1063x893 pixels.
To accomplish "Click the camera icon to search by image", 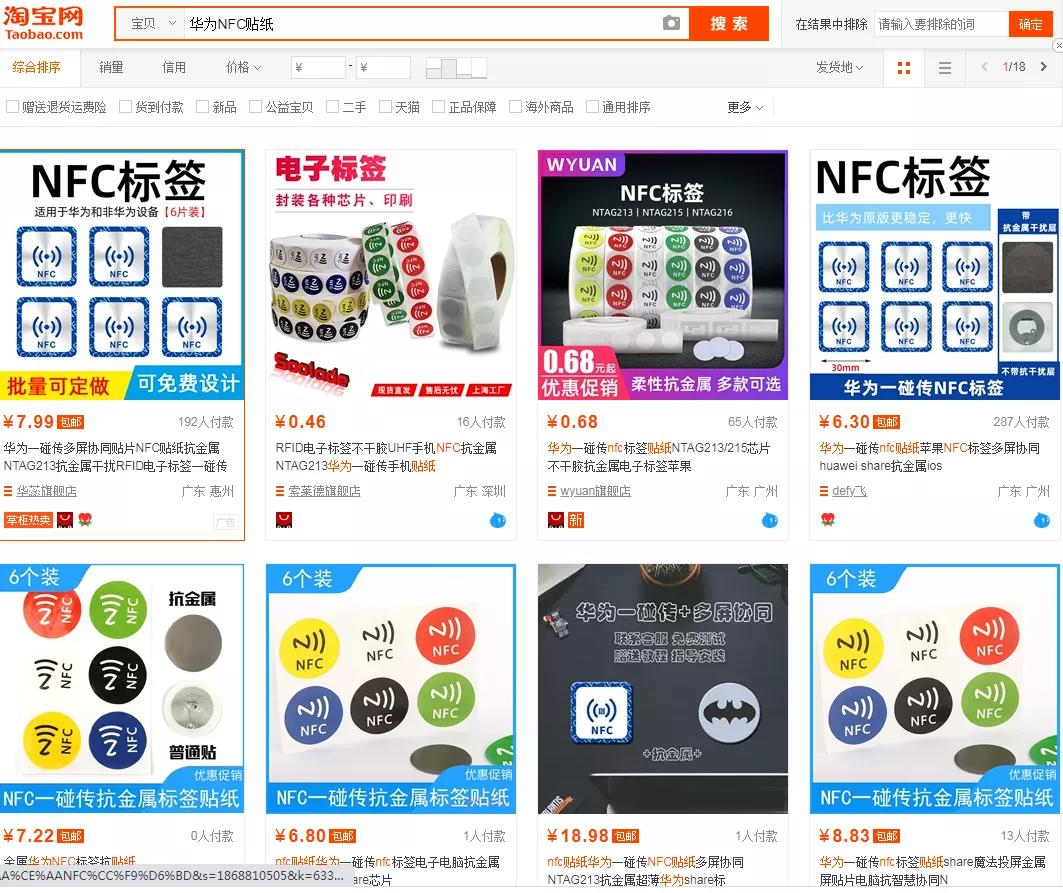I will coord(671,23).
